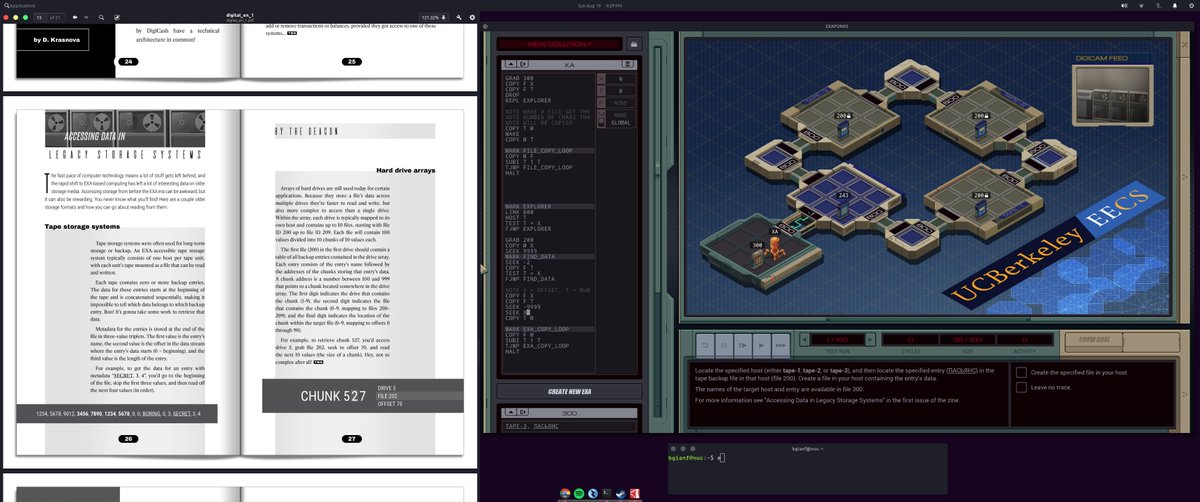Click the T register icon
Image resolution: width=1200 pixels, height=502 pixels.
click(601, 90)
